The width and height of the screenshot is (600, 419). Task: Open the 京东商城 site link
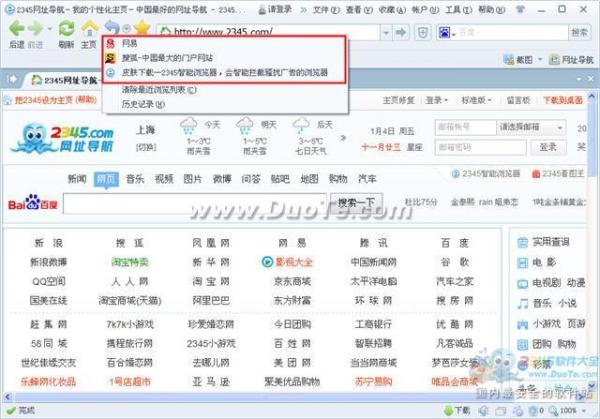(x=292, y=282)
